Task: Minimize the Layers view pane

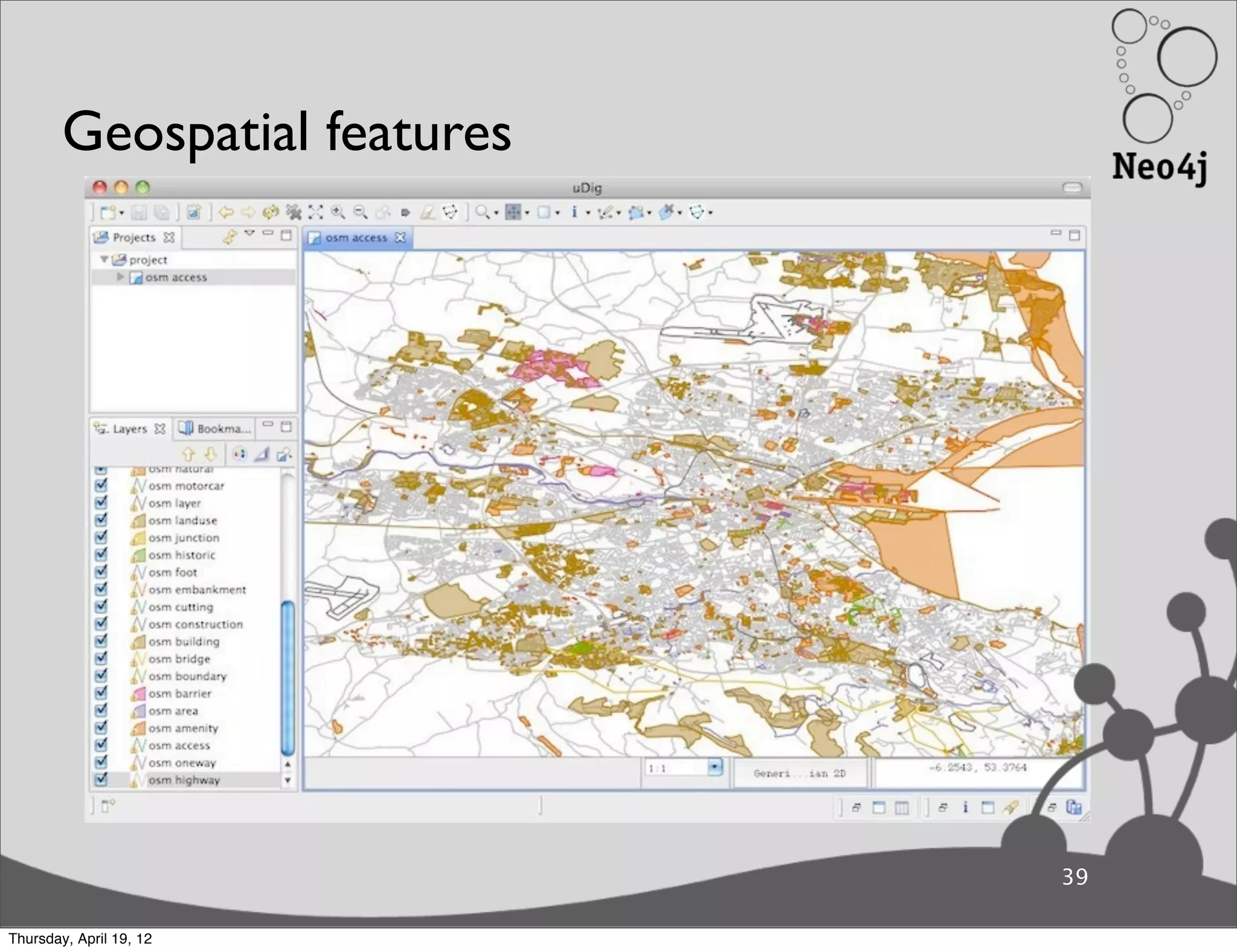Action: (268, 424)
